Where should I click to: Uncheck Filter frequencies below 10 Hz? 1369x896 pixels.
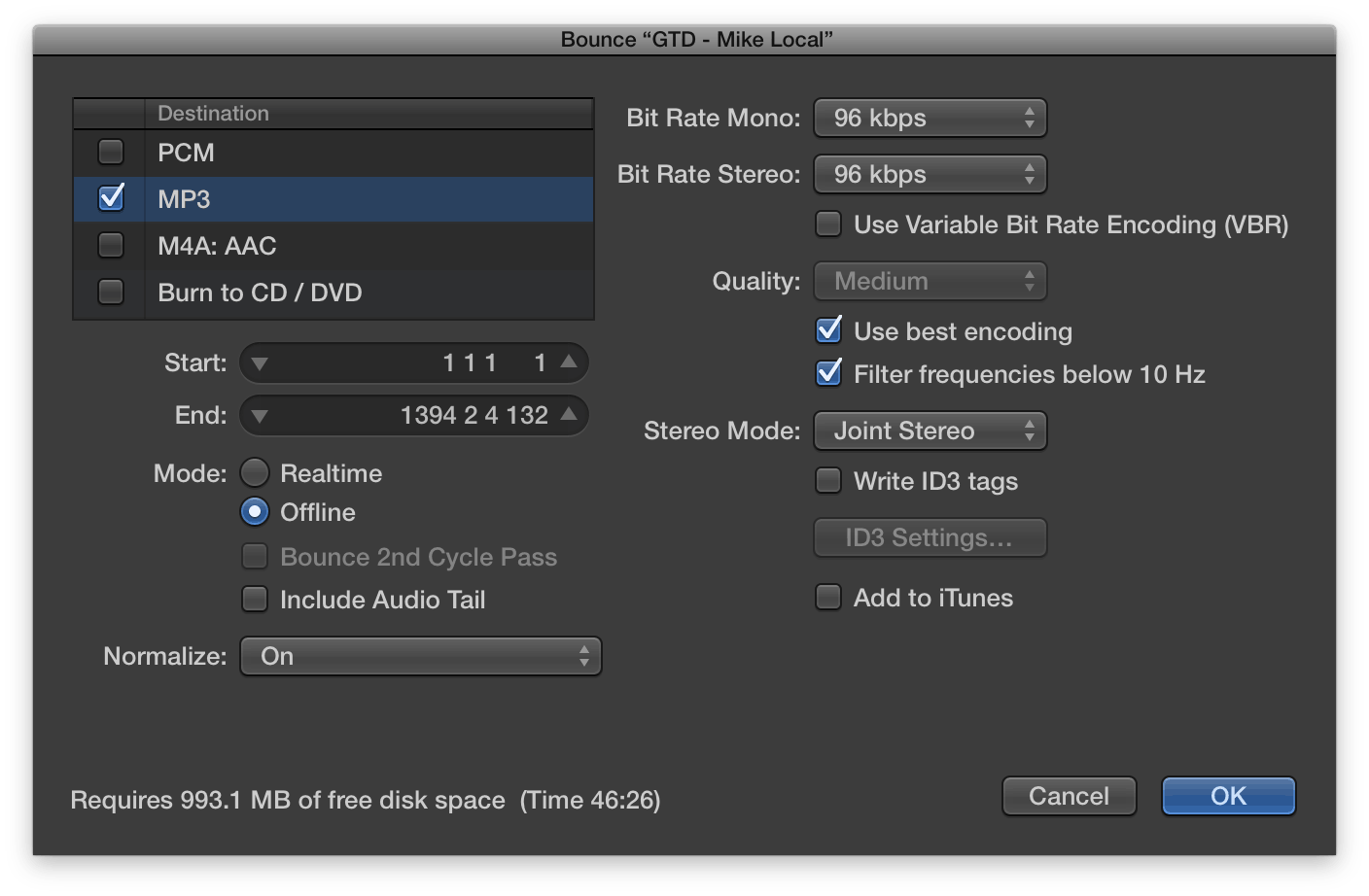(x=828, y=373)
